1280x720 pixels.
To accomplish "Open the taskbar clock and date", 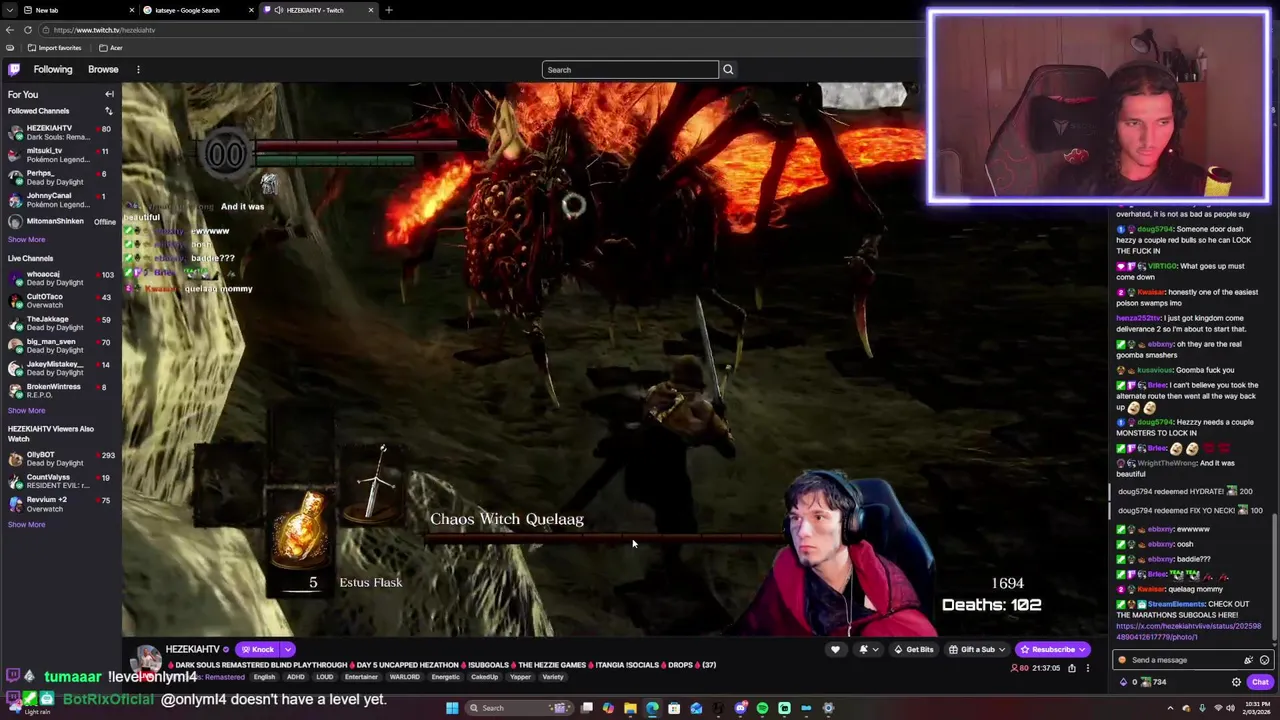I will [x=1255, y=708].
